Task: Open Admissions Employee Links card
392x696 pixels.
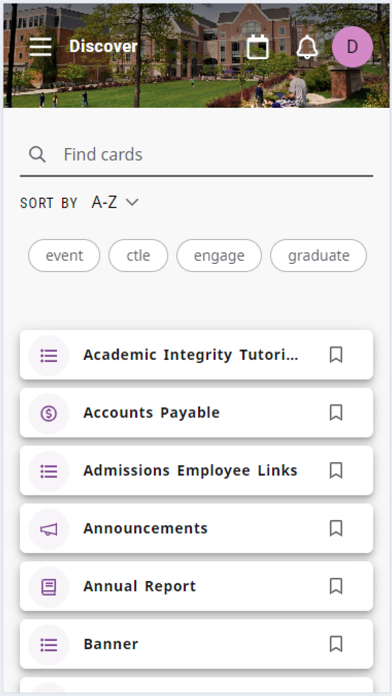Action: 196,471
